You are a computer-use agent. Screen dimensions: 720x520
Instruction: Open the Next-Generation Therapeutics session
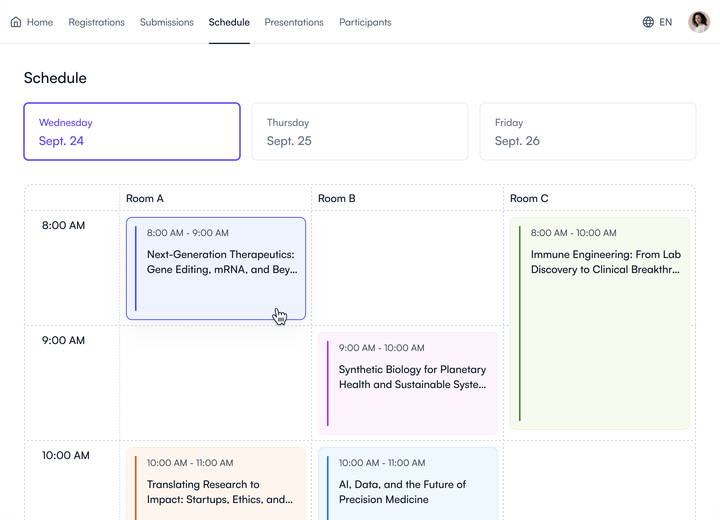pyautogui.click(x=216, y=268)
